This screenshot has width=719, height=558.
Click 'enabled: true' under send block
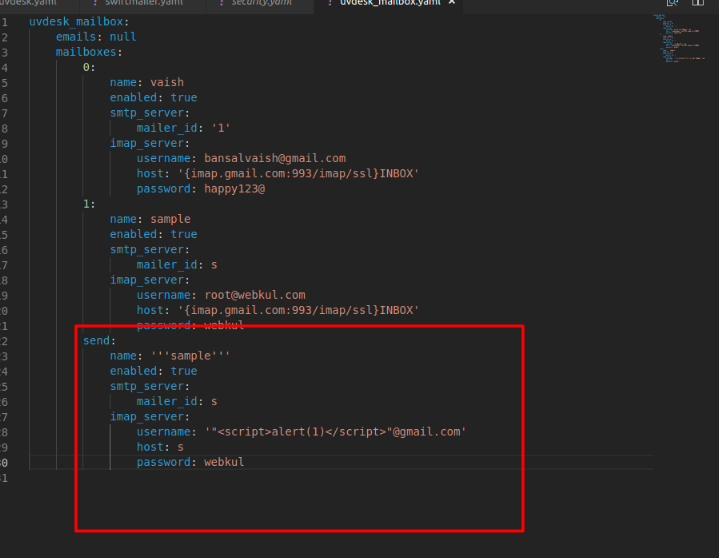153,371
